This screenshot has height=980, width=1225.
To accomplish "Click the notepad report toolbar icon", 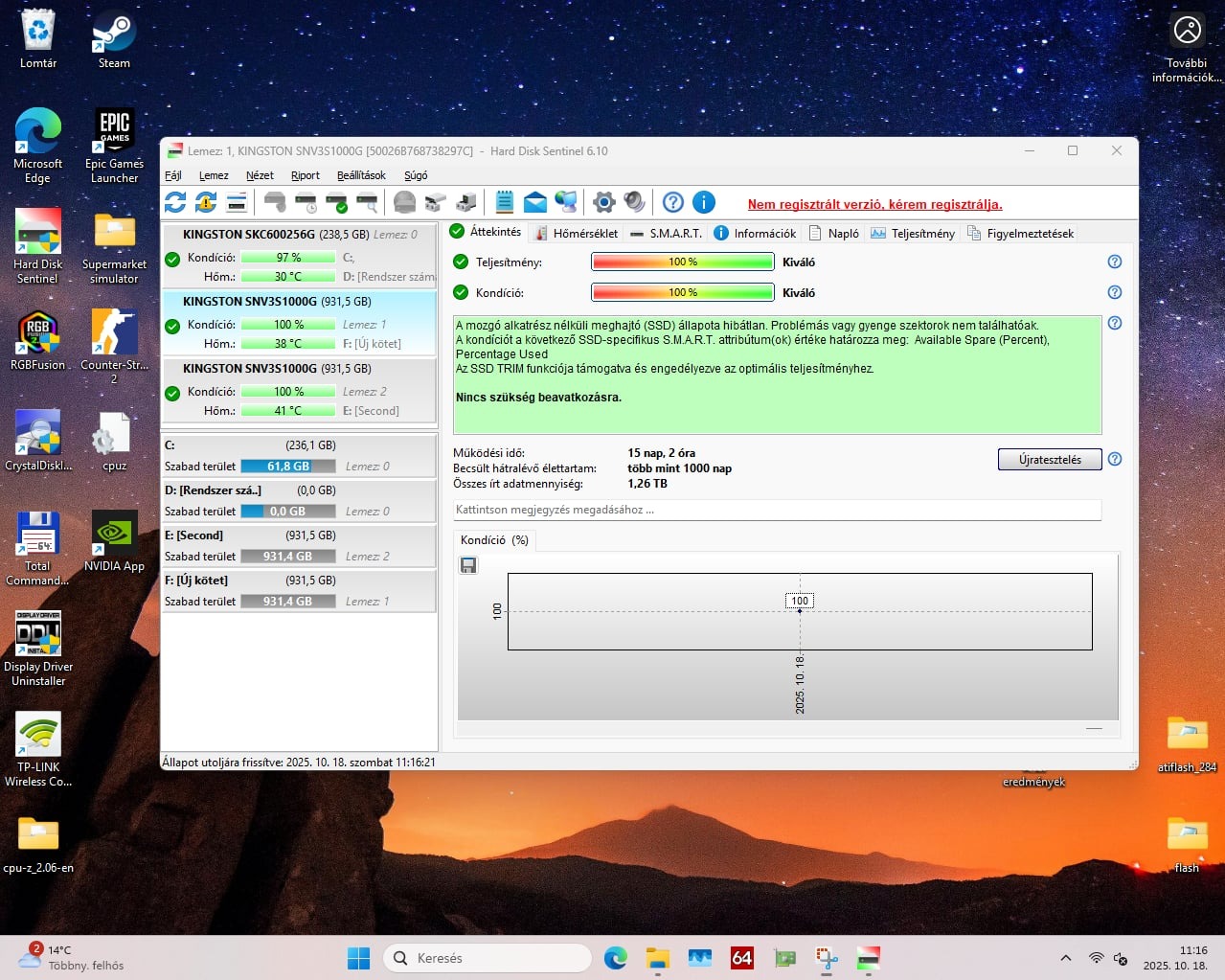I will coord(504,202).
